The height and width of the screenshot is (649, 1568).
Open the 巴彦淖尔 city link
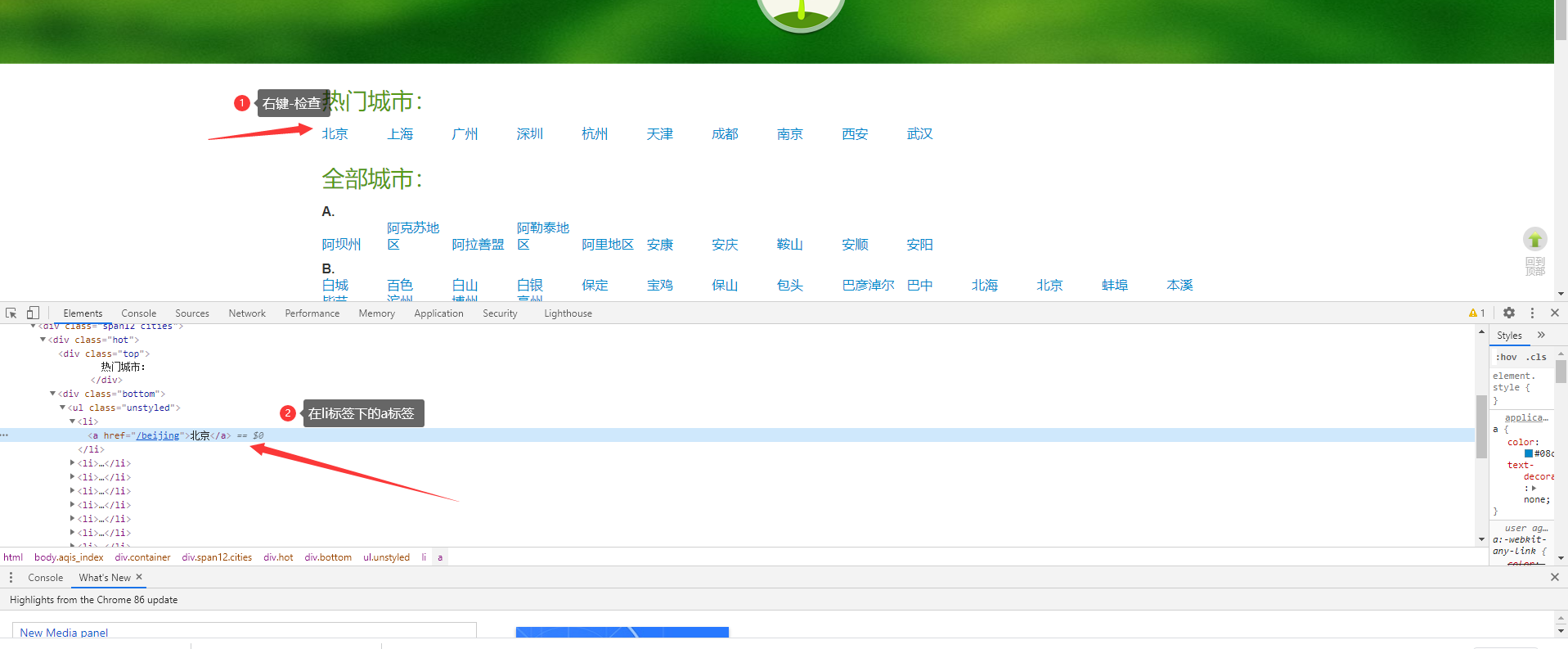click(x=868, y=285)
